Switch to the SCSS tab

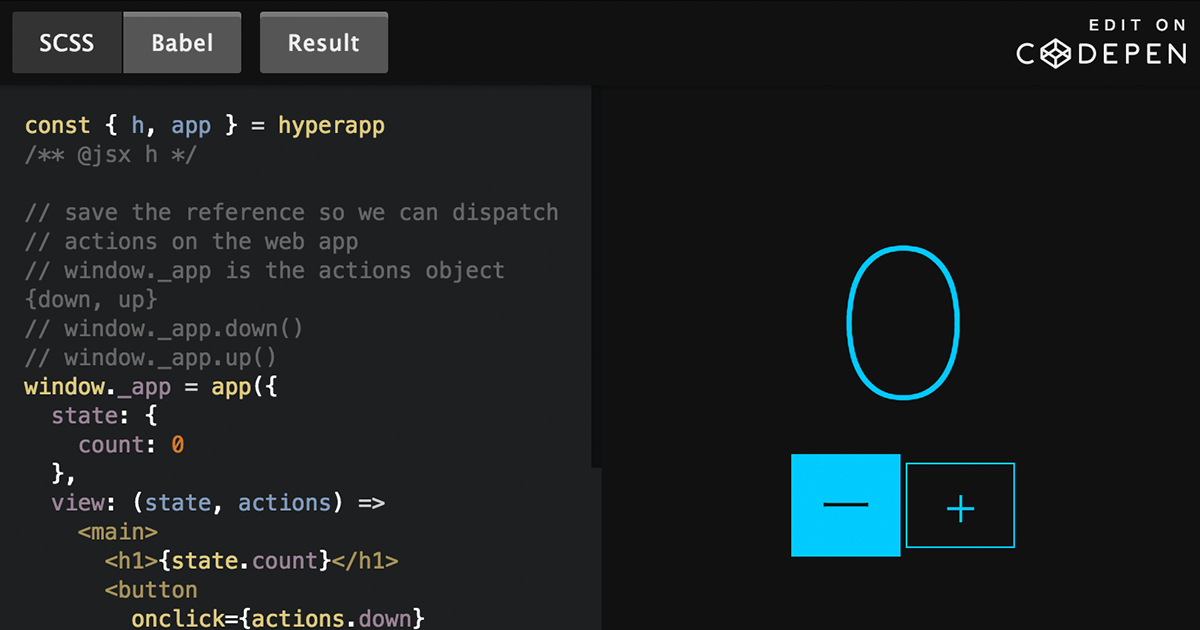(x=66, y=43)
